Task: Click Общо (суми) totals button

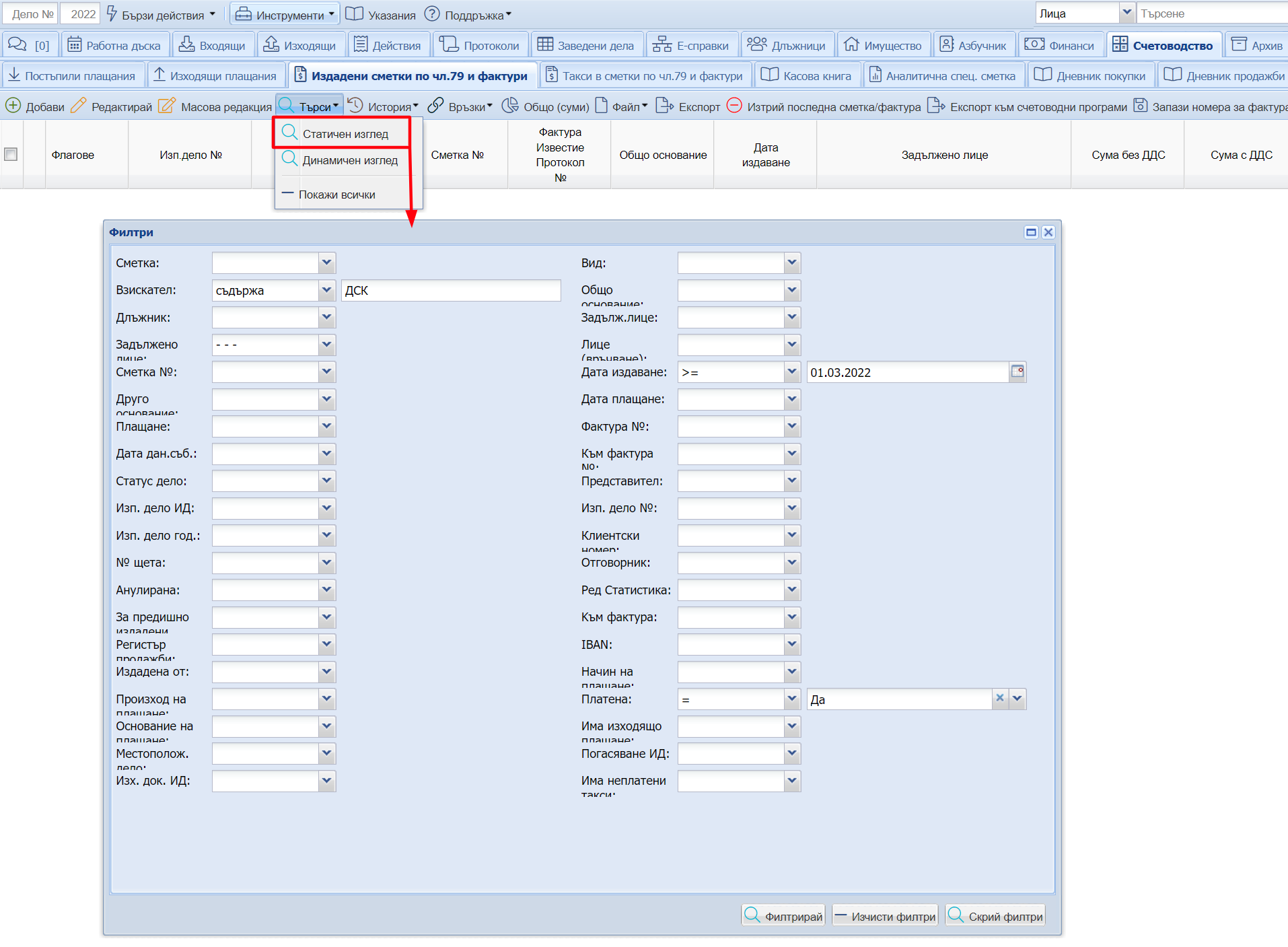Action: (x=546, y=106)
